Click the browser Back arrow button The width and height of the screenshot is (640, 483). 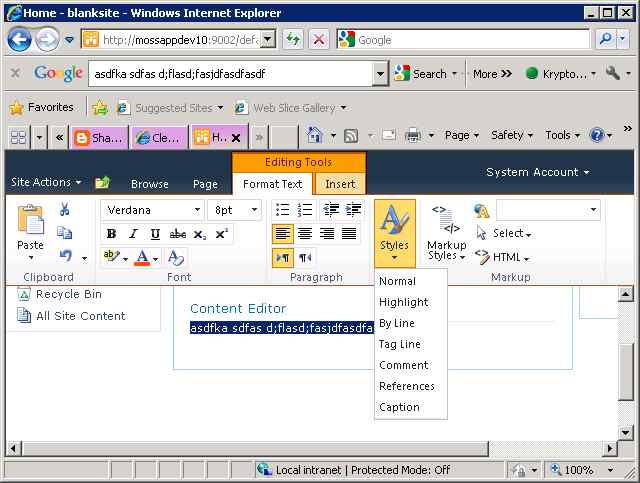20,40
